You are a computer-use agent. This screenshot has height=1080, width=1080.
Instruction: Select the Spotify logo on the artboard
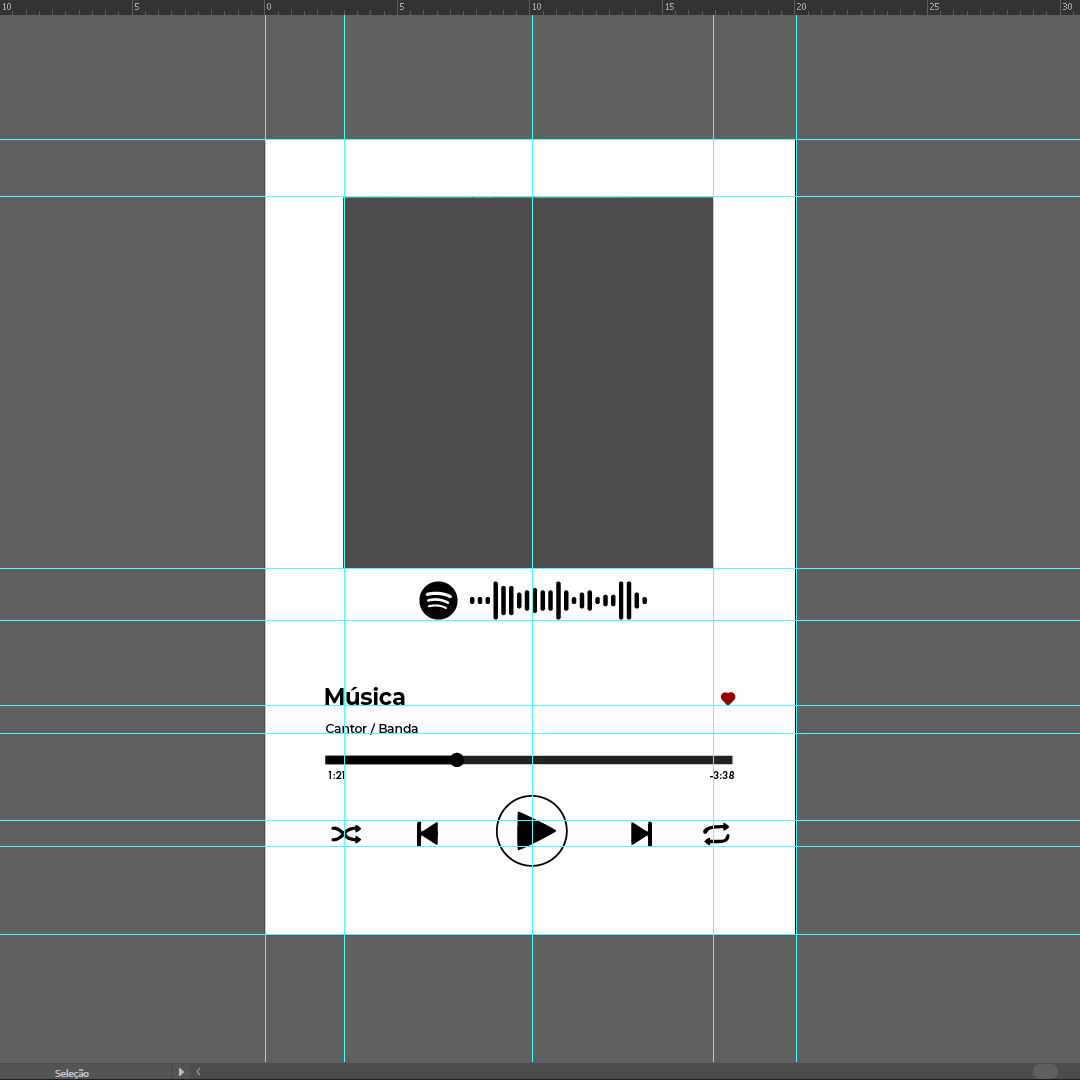coord(438,601)
